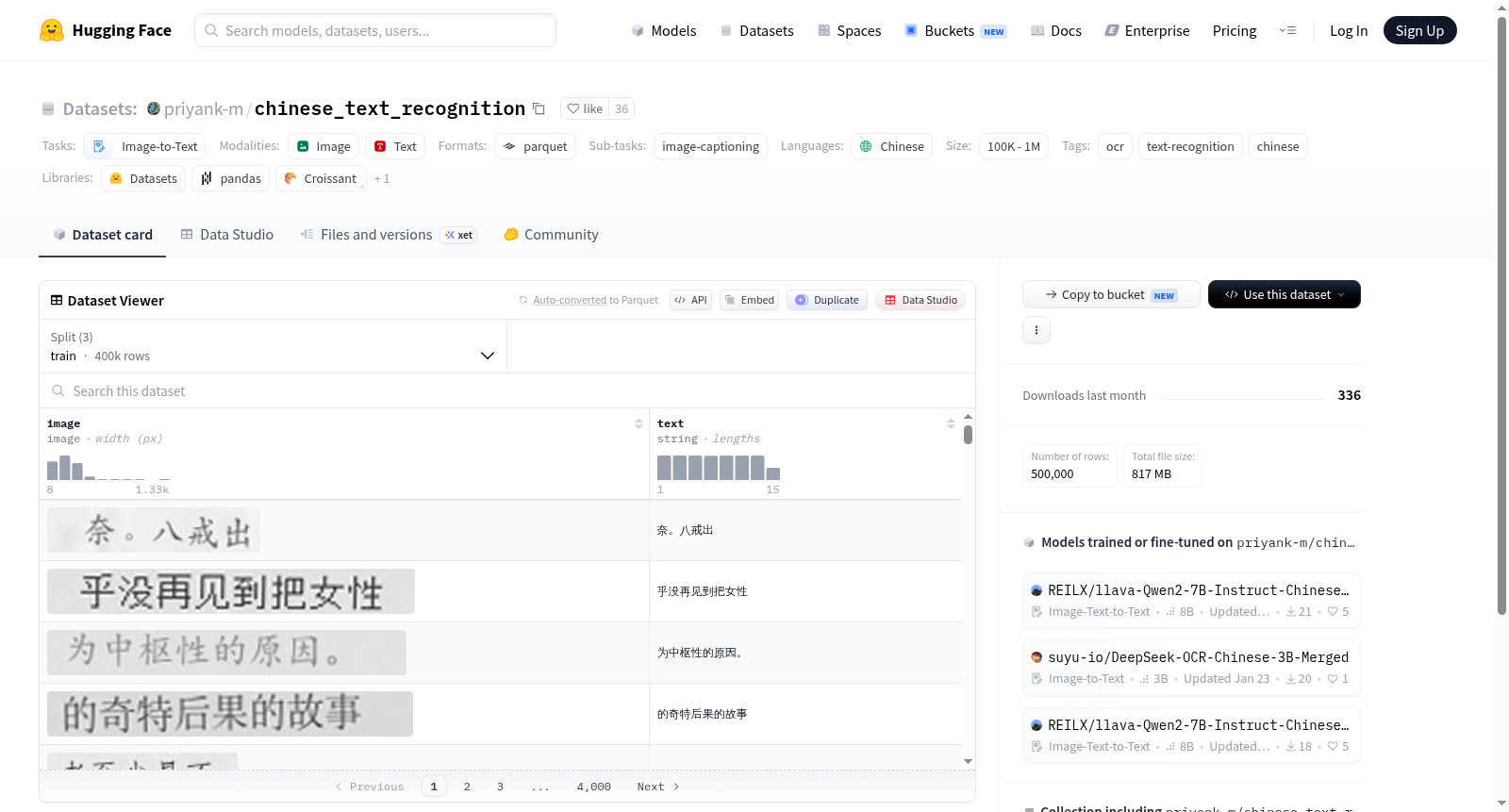This screenshot has height=812, width=1509.
Task: Click text cell 为中枢性的原因。
Action: tap(805, 653)
